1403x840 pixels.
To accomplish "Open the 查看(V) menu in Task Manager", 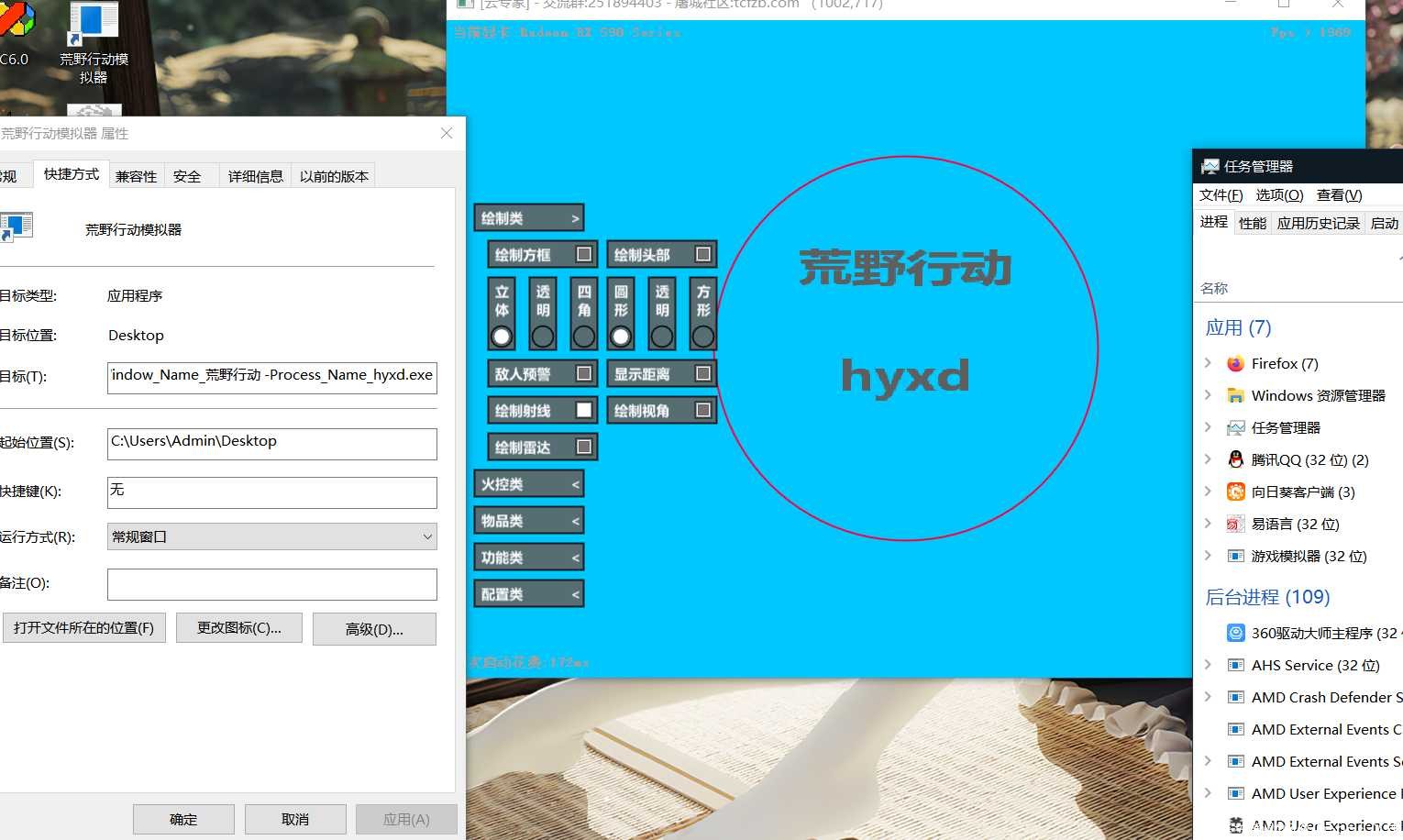I will pyautogui.click(x=1339, y=195).
